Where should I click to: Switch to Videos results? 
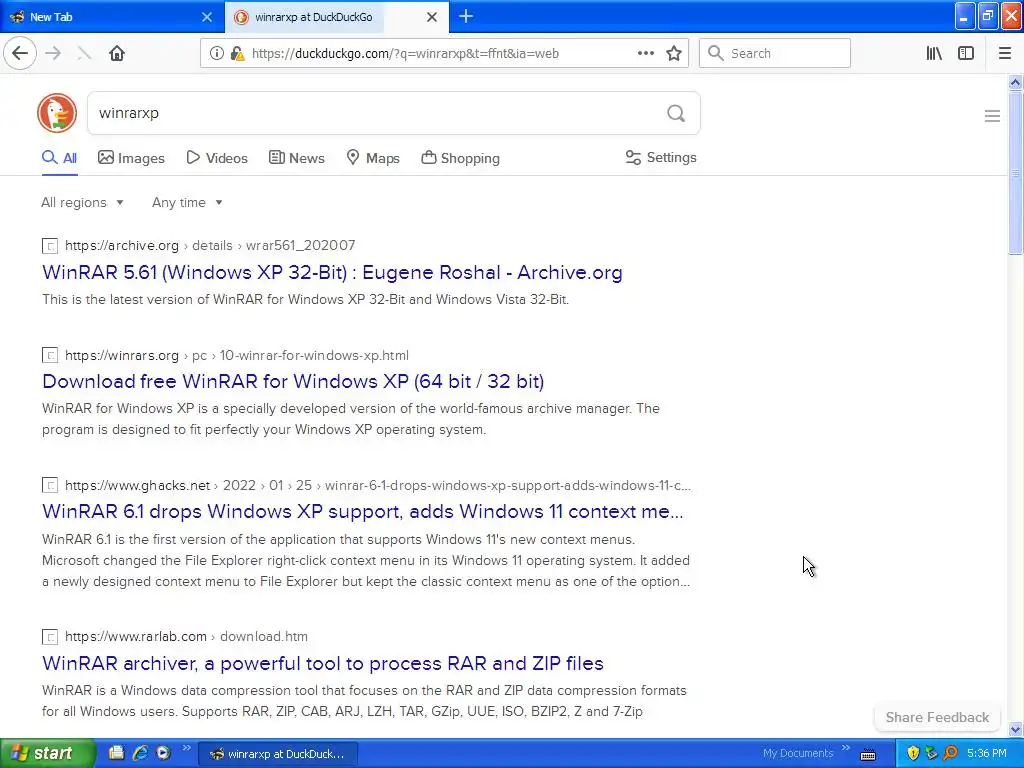point(217,158)
